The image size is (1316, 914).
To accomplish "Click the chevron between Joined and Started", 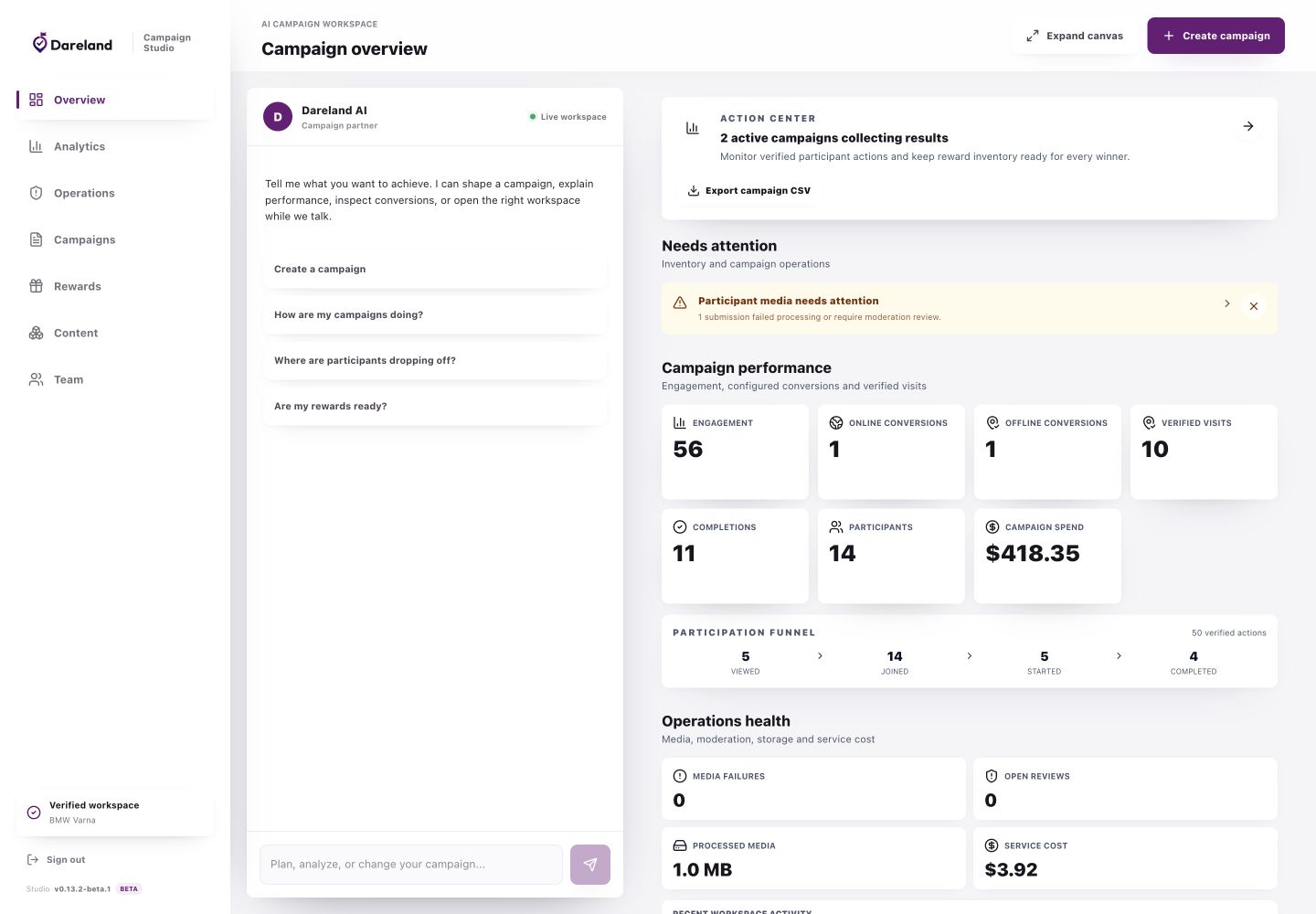I will pyautogui.click(x=970, y=656).
